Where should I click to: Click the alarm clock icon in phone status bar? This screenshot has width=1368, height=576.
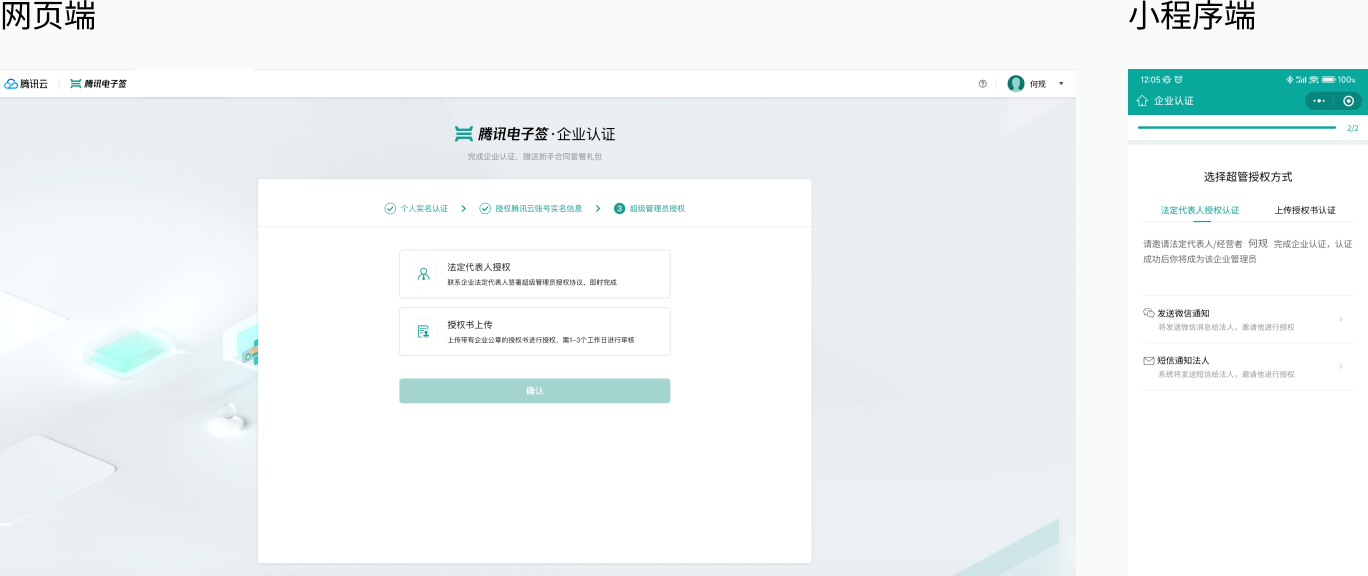click(1179, 79)
